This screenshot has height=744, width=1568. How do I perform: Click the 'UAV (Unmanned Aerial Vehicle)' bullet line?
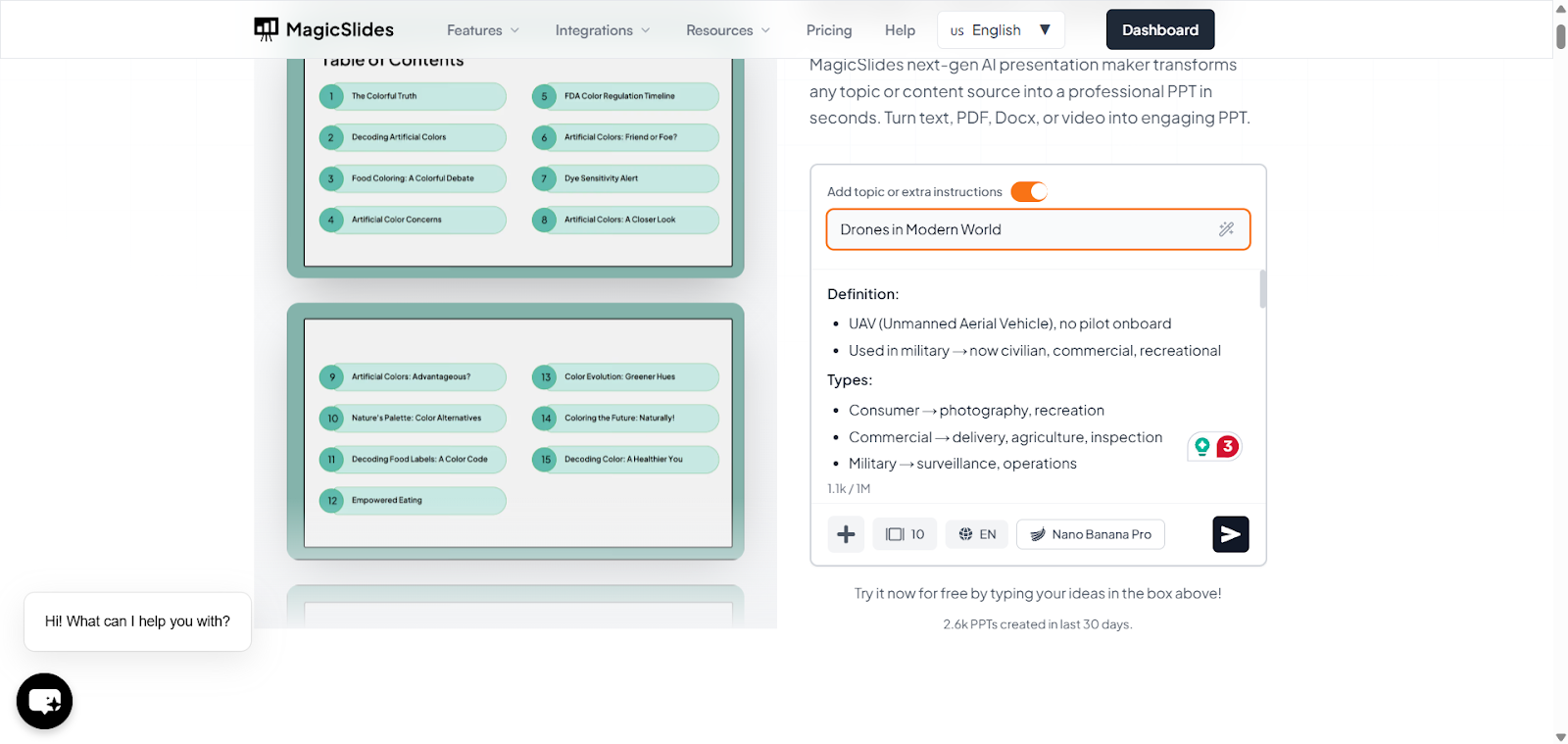[x=1010, y=323]
